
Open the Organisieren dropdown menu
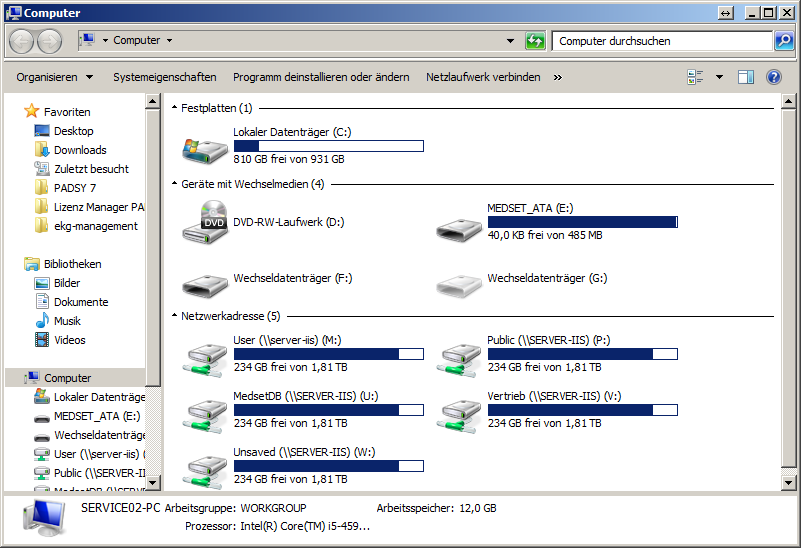pos(54,77)
